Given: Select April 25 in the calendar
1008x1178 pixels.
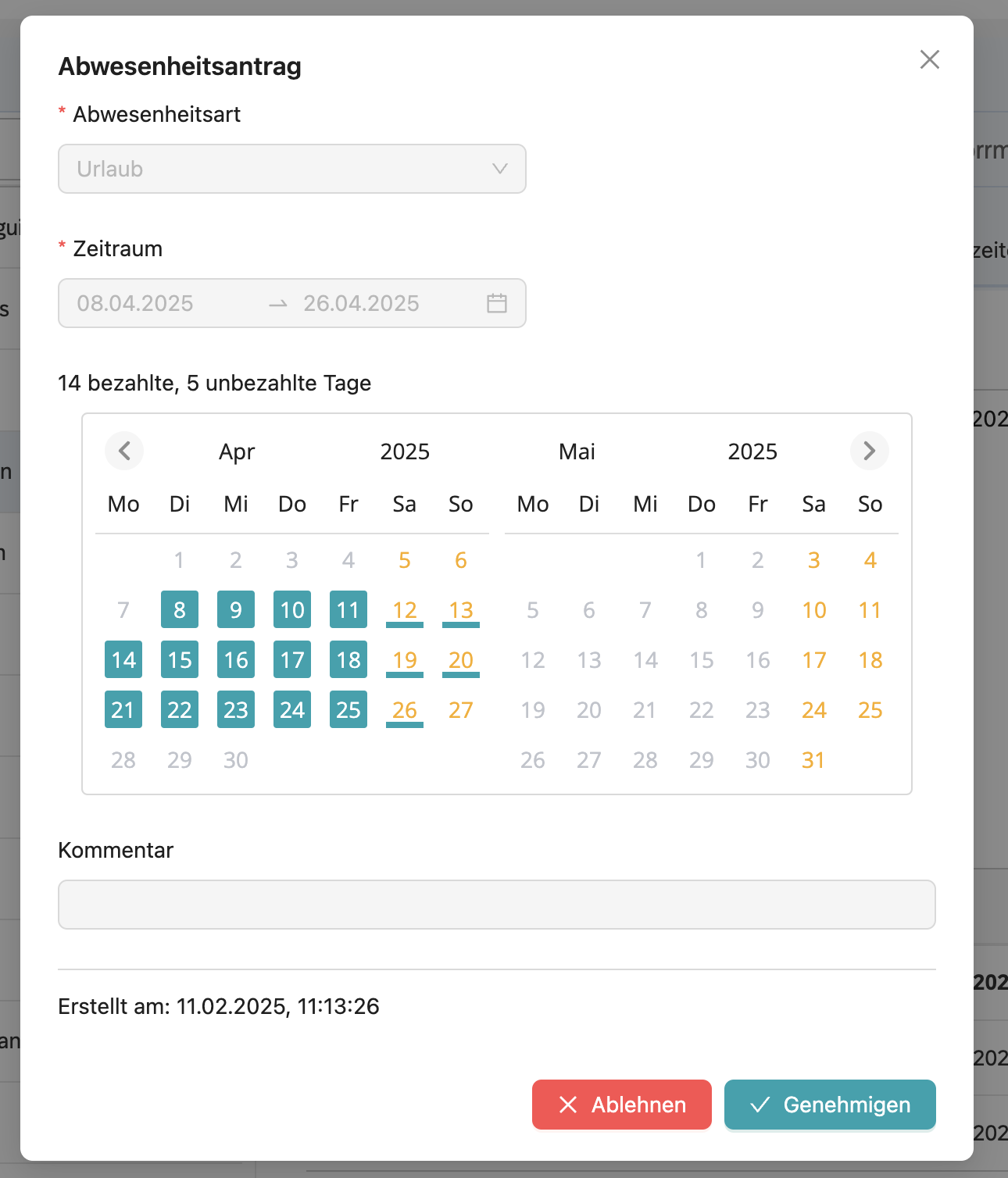Looking at the screenshot, I should coord(349,710).
